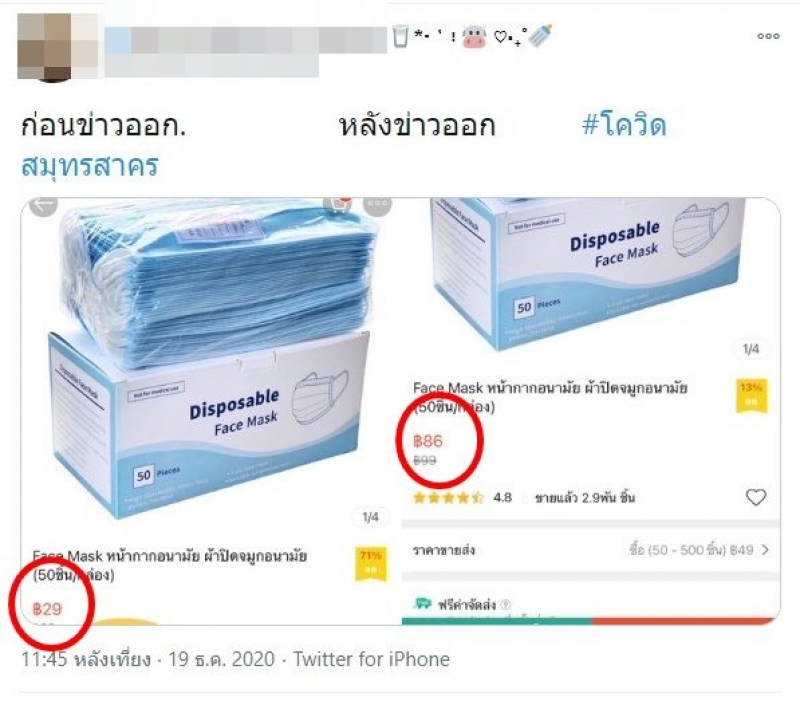
Task: Open the สมุทรสาคร hashtag link
Action: coord(90,165)
